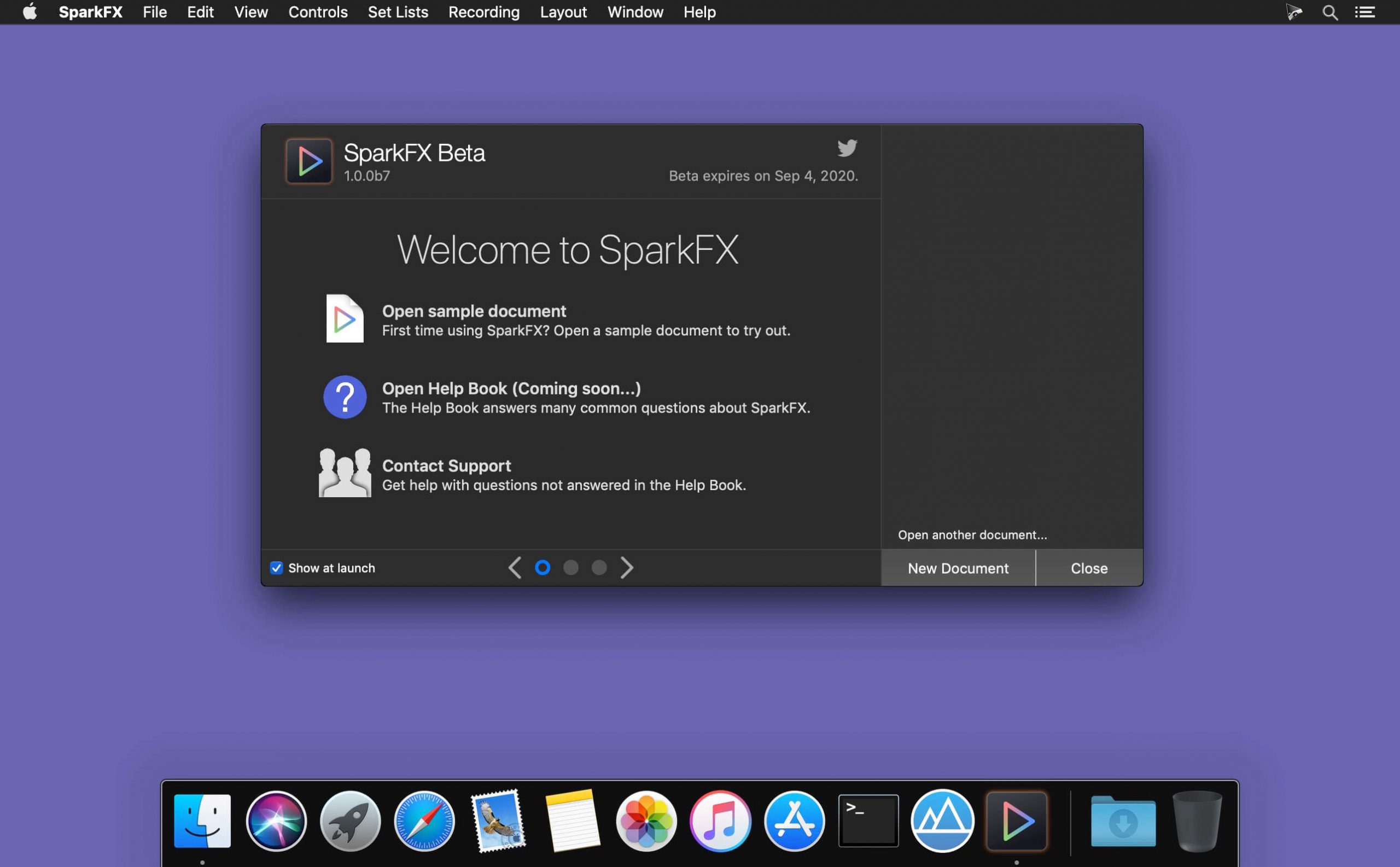
Task: Uncheck Show at launch checkbox
Action: tap(276, 568)
